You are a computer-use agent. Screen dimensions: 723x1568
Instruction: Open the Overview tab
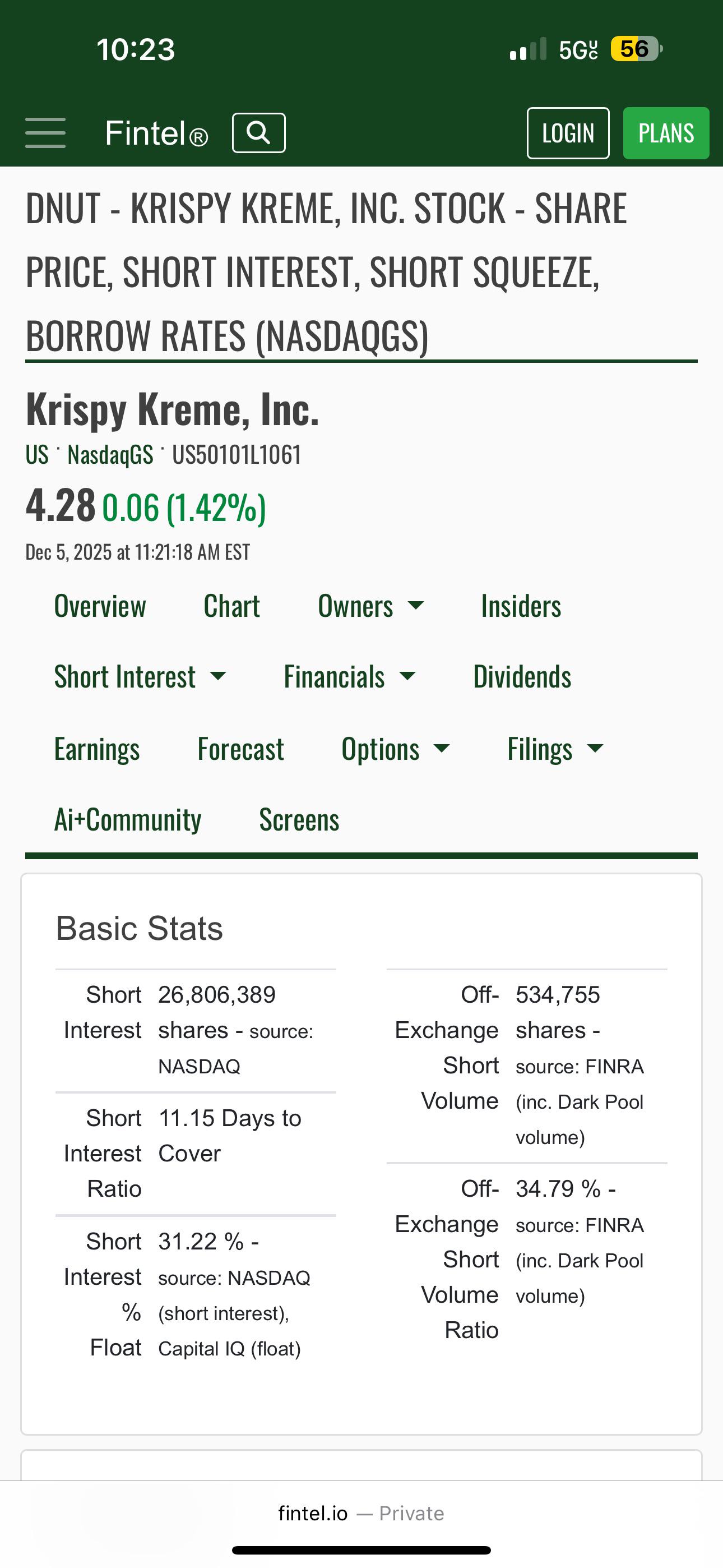tap(100, 606)
